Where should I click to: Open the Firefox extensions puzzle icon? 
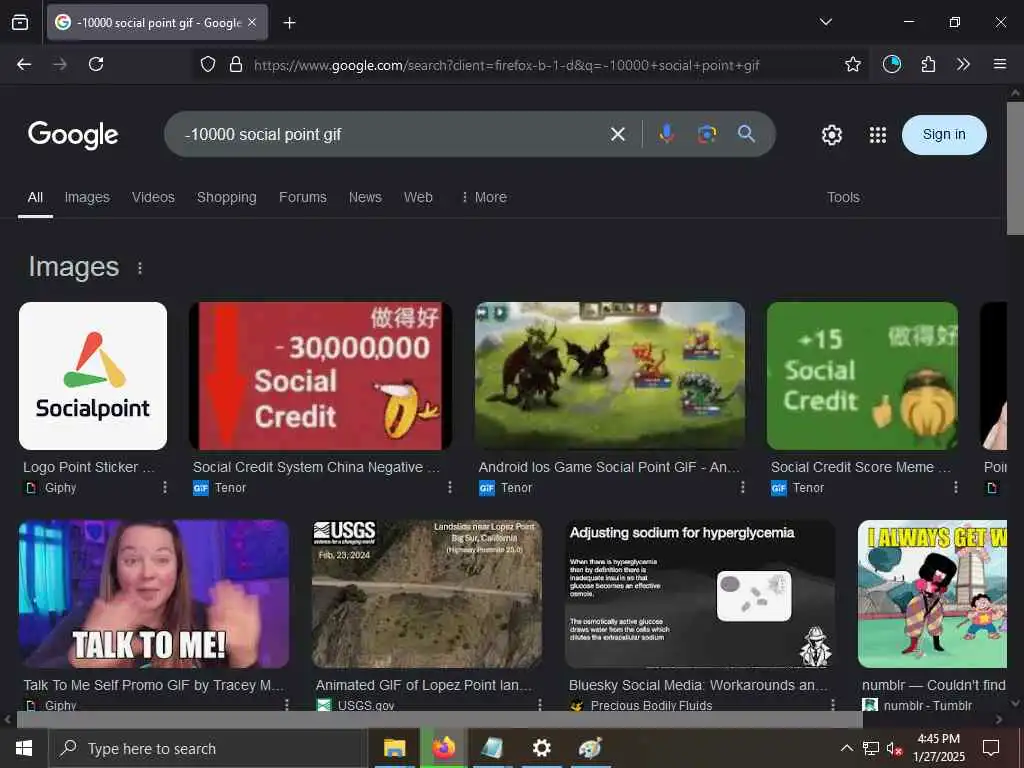(x=928, y=64)
